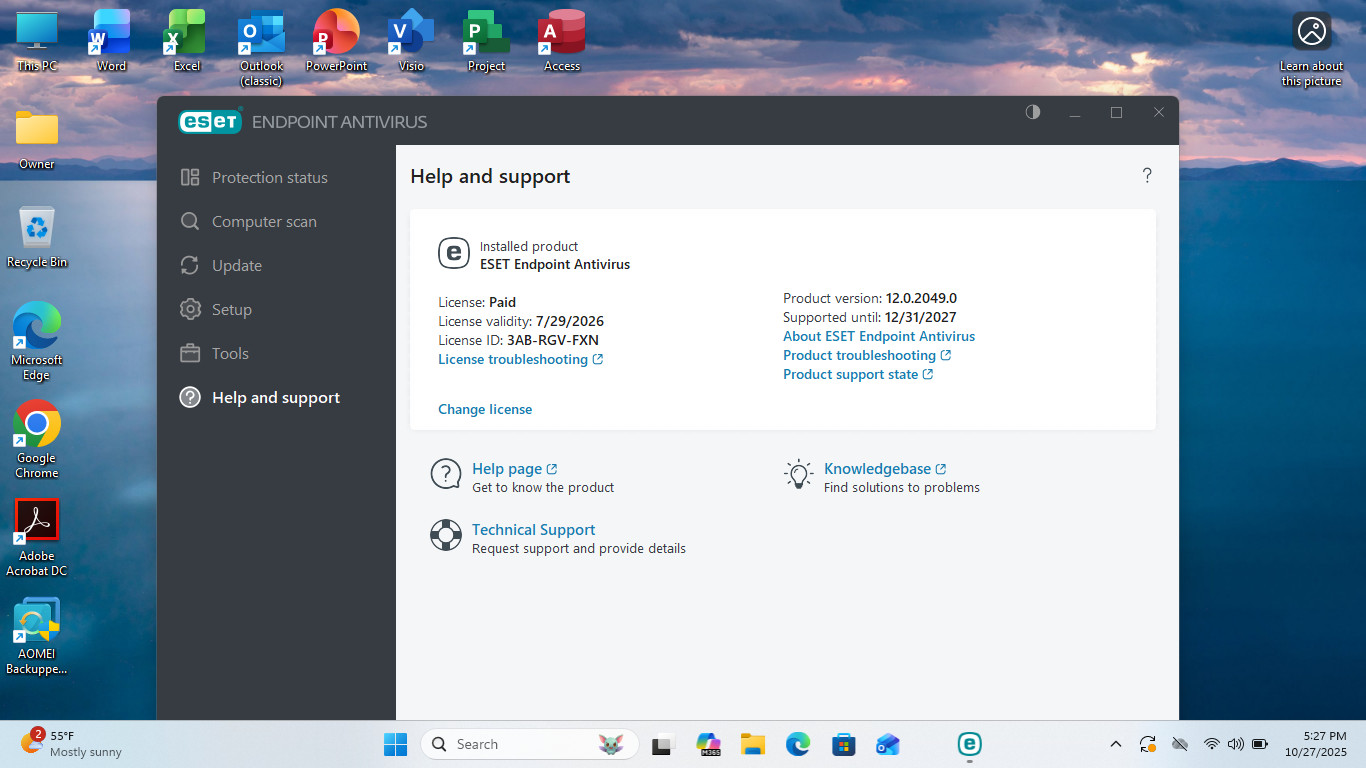Go to the Computer scan section
This screenshot has width=1366, height=768.
coord(249,222)
